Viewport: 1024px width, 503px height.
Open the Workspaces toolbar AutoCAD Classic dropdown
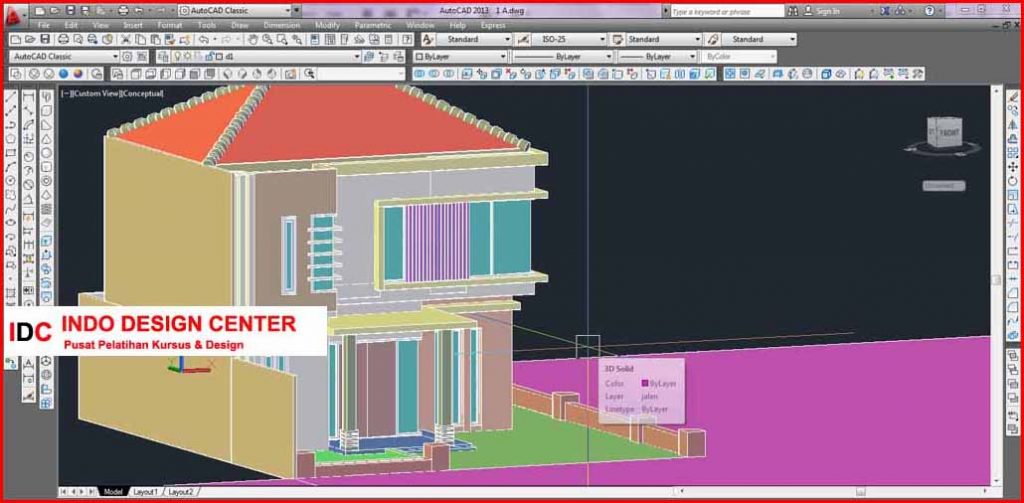[x=64, y=57]
